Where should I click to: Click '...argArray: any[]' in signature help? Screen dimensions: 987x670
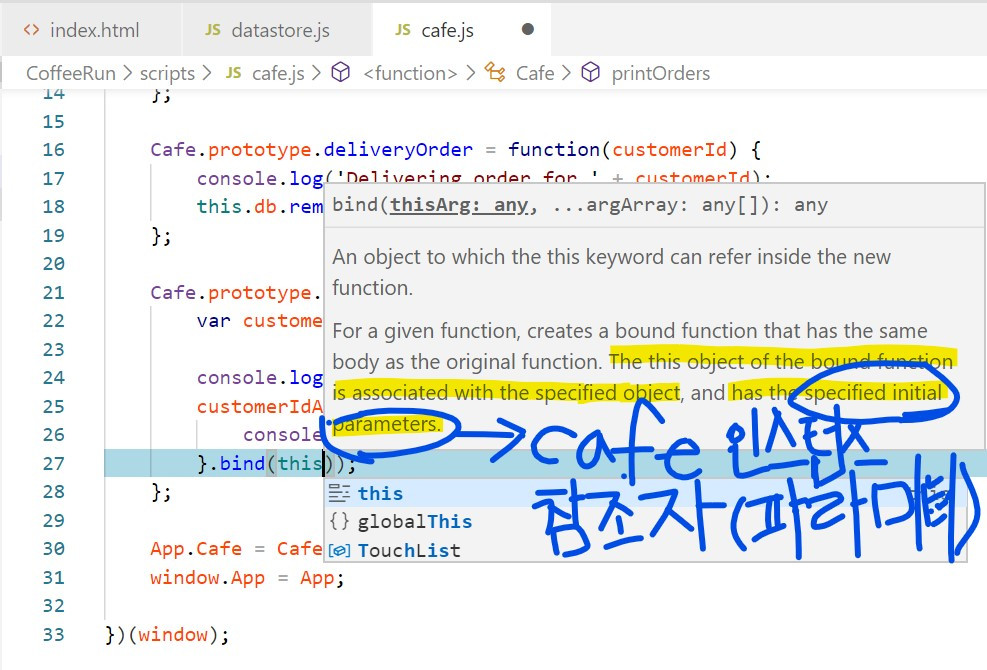point(657,205)
